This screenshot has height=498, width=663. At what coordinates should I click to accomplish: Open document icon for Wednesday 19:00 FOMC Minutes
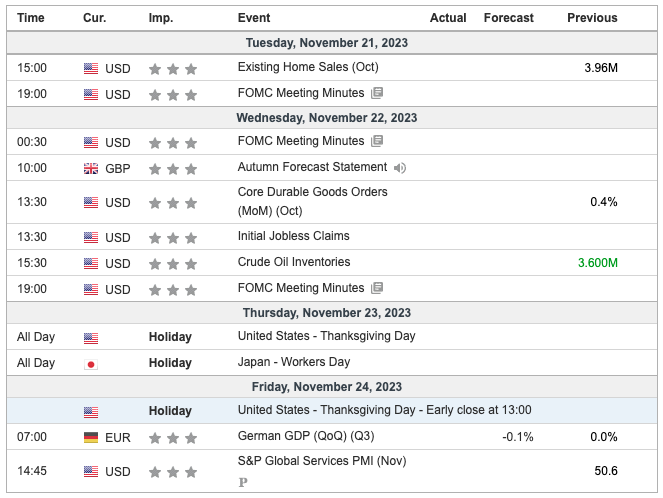[377, 288]
